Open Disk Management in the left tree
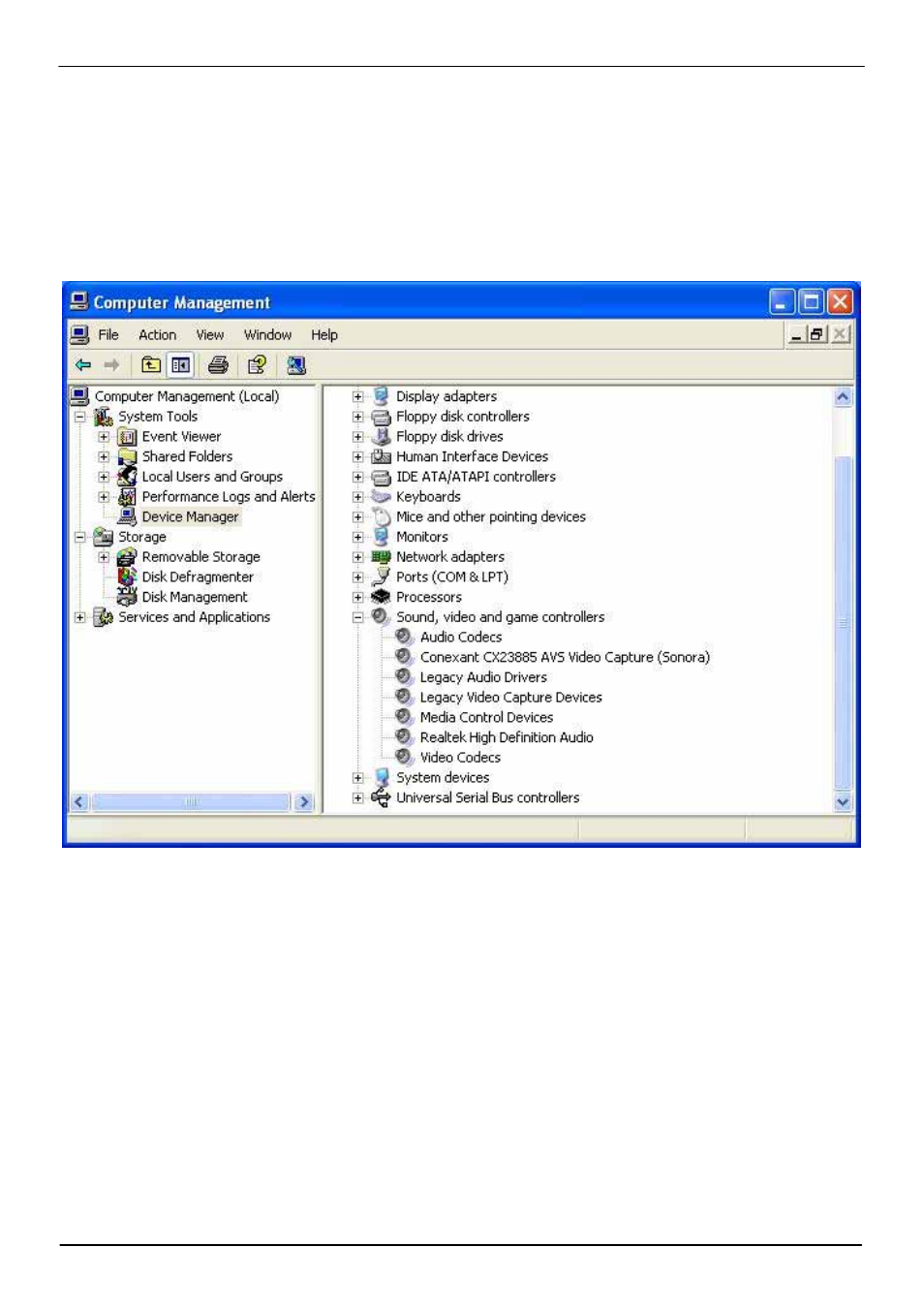The height and width of the screenshot is (1309, 924). click(x=194, y=597)
